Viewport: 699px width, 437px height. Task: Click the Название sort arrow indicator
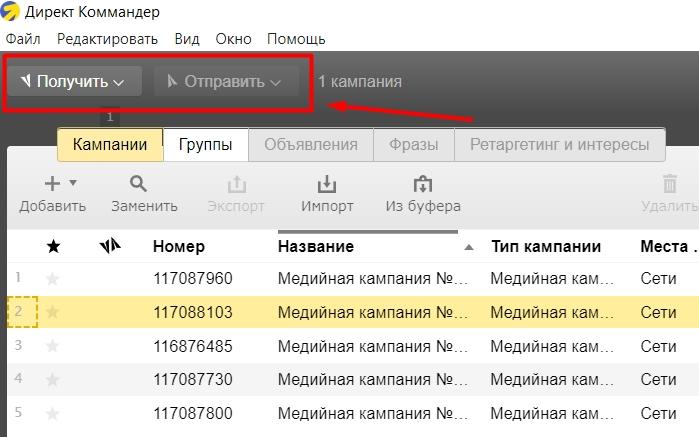point(469,247)
